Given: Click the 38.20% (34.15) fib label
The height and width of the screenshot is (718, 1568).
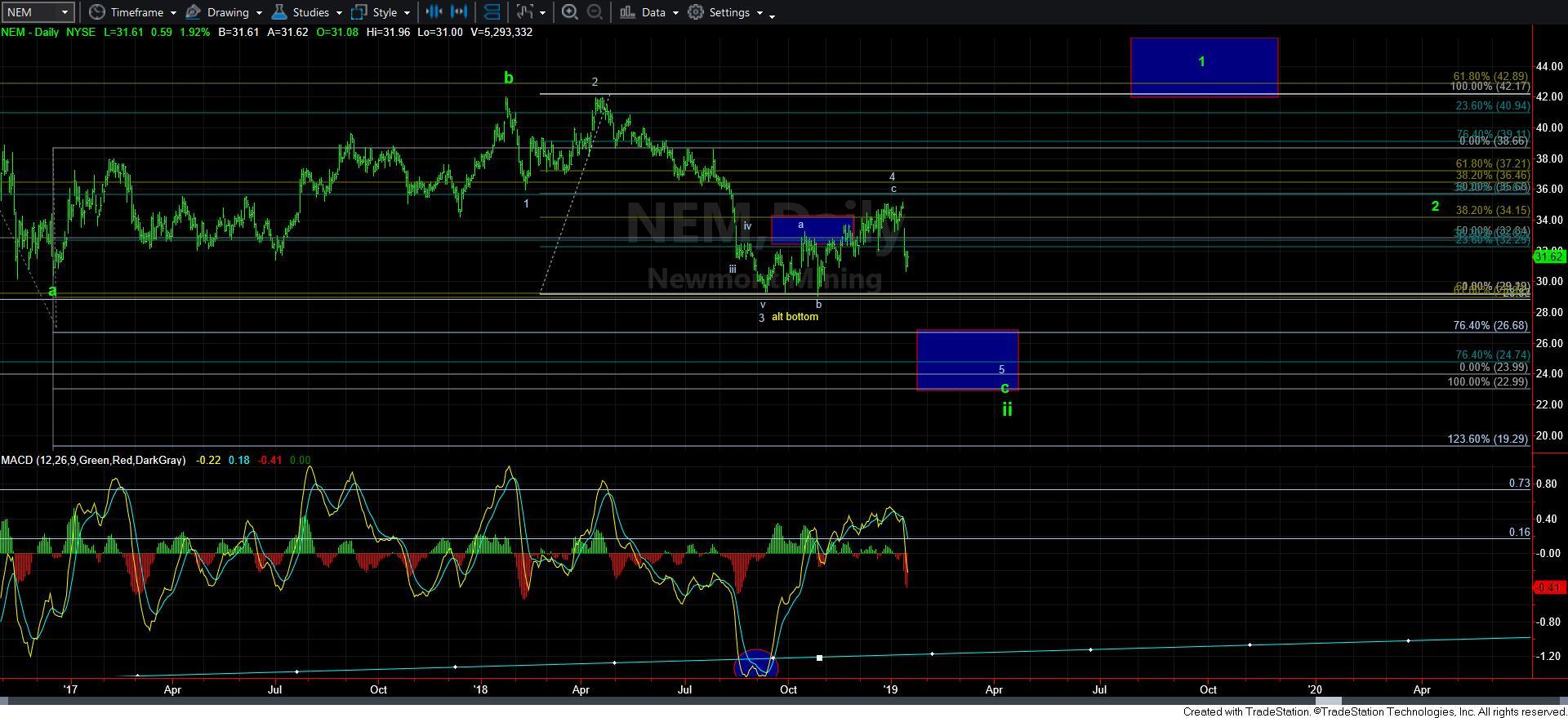Looking at the screenshot, I should coord(1492,210).
